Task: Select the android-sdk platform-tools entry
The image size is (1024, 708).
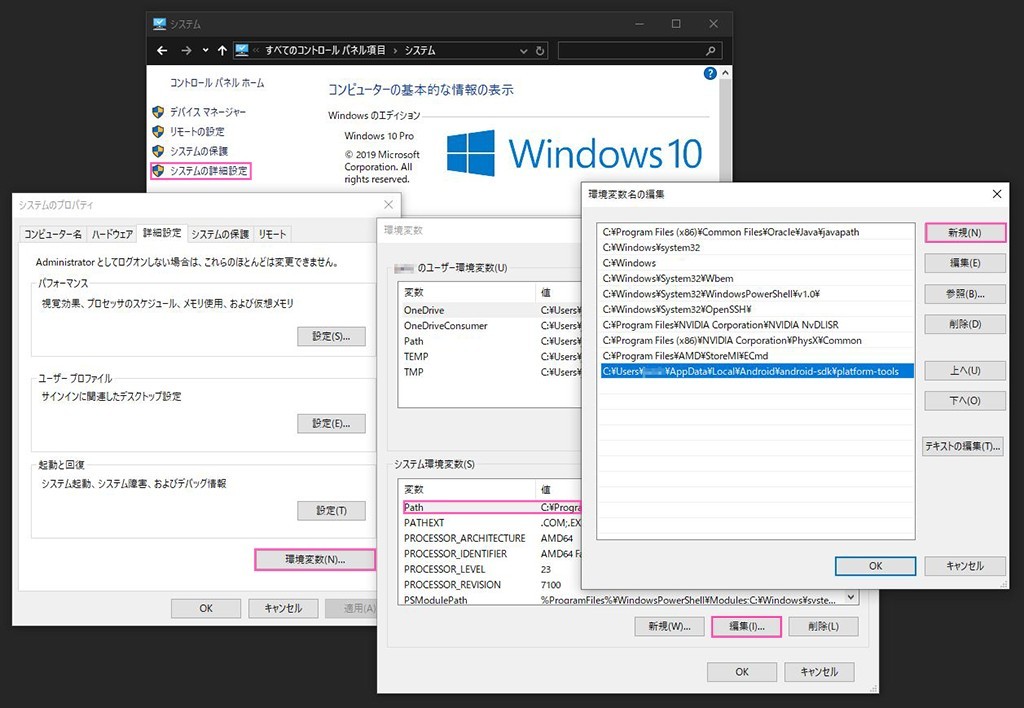Action: (x=756, y=371)
